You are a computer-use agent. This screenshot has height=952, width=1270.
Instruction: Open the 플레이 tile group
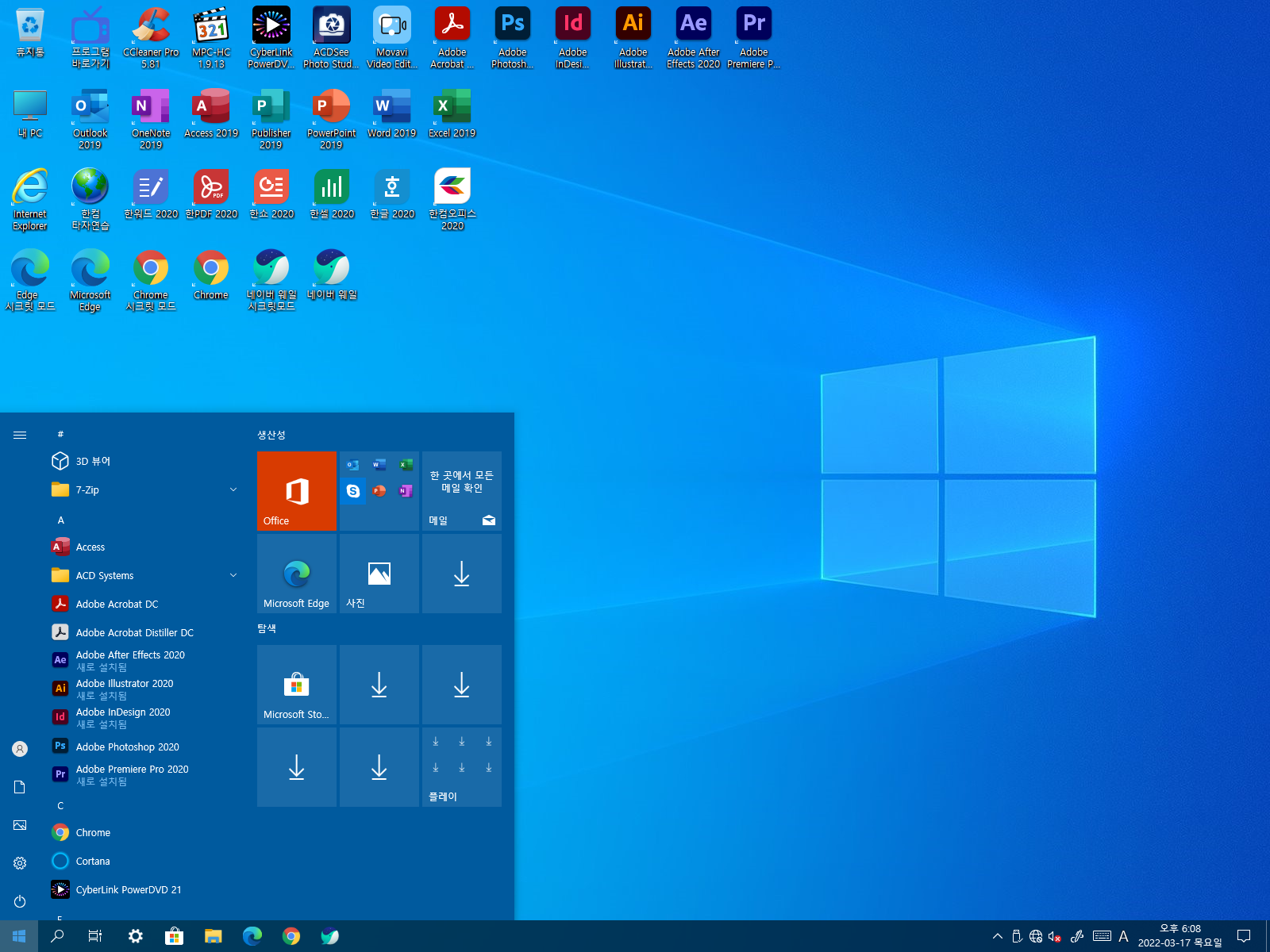(462, 767)
